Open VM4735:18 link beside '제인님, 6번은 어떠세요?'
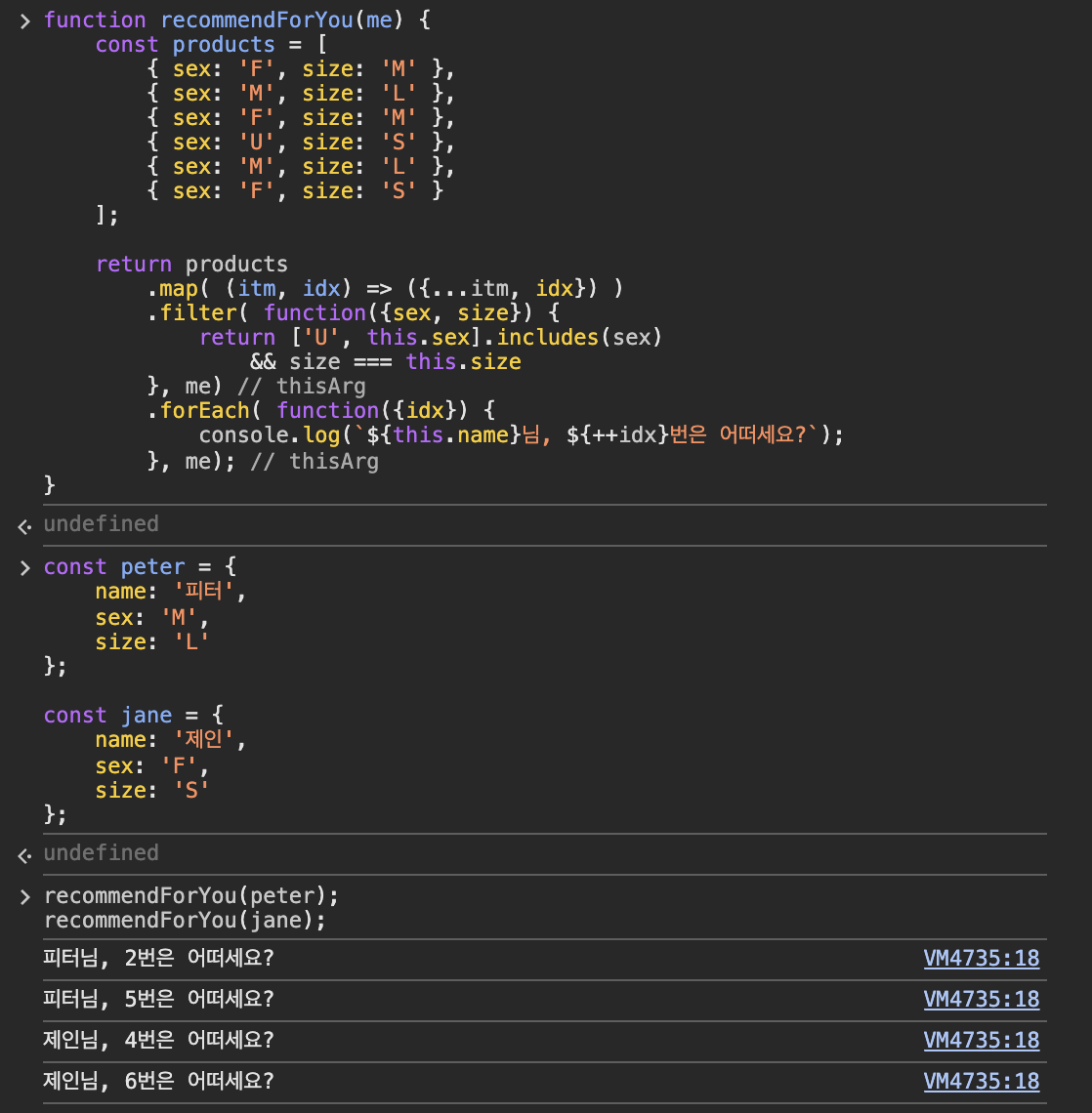1092x1113 pixels. point(982,1081)
